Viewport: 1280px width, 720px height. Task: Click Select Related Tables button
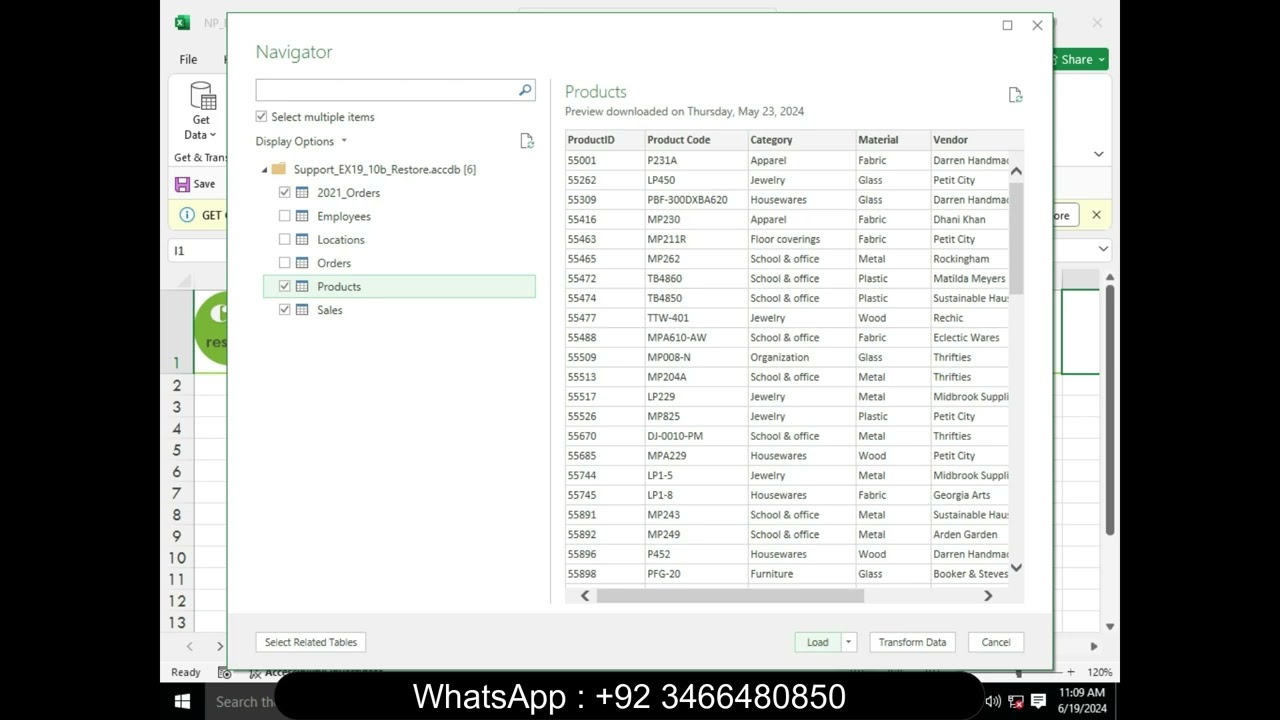point(311,642)
